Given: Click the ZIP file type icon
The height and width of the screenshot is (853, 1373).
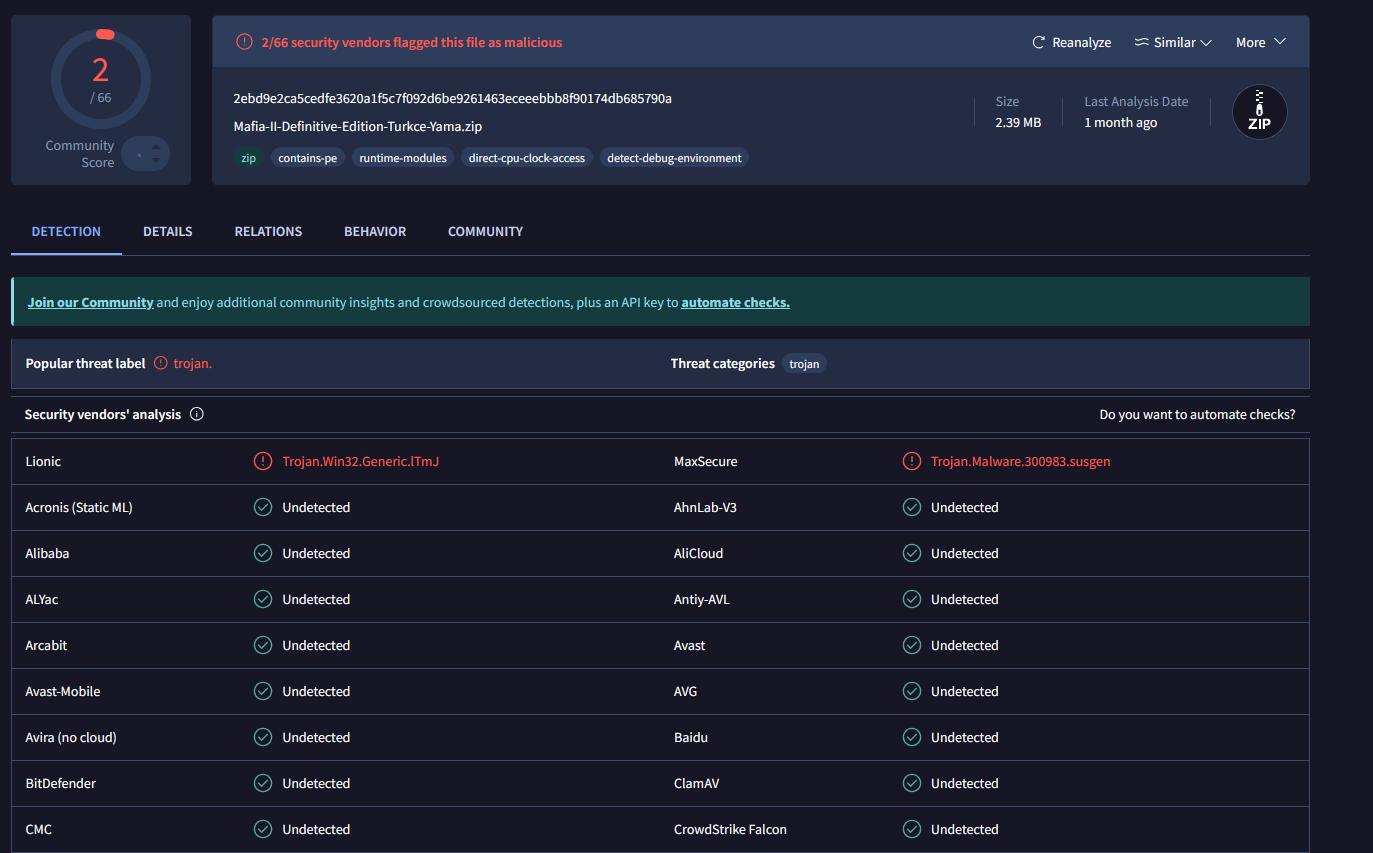Looking at the screenshot, I should (x=1259, y=112).
